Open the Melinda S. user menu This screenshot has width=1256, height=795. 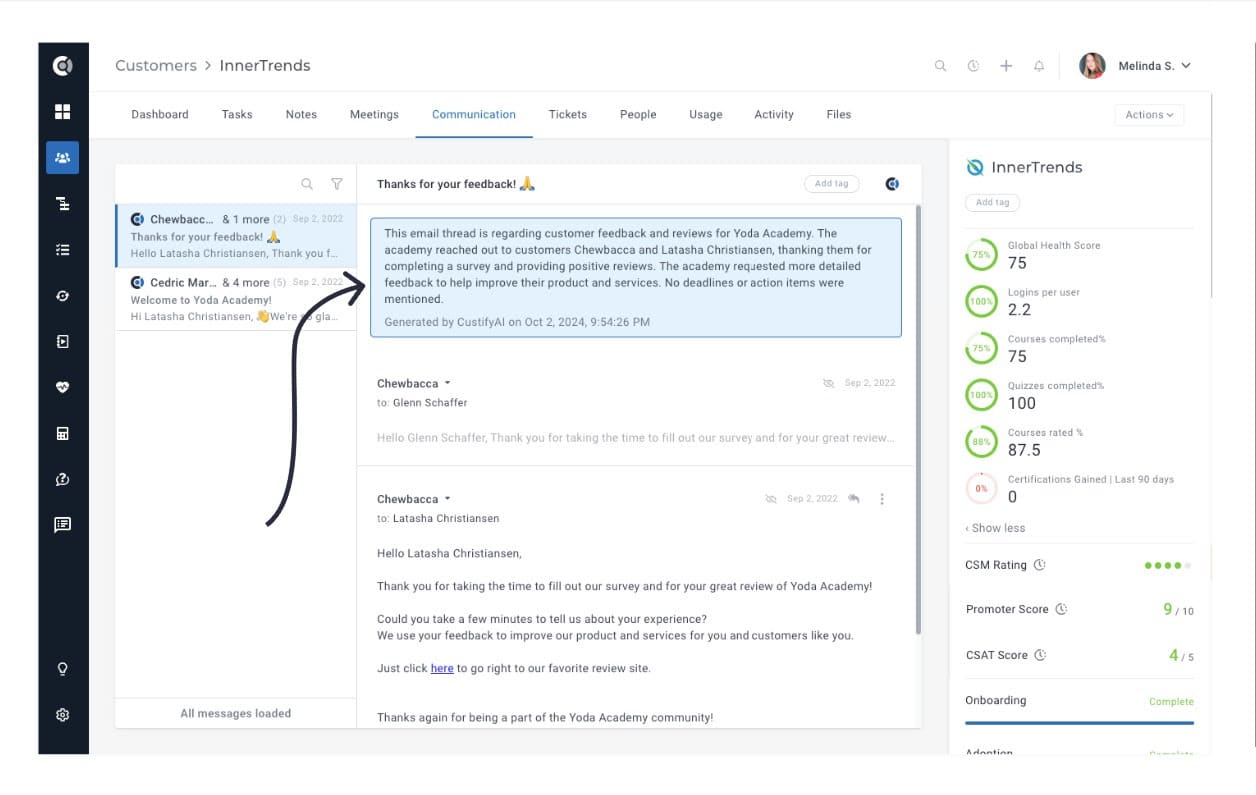(x=1154, y=66)
